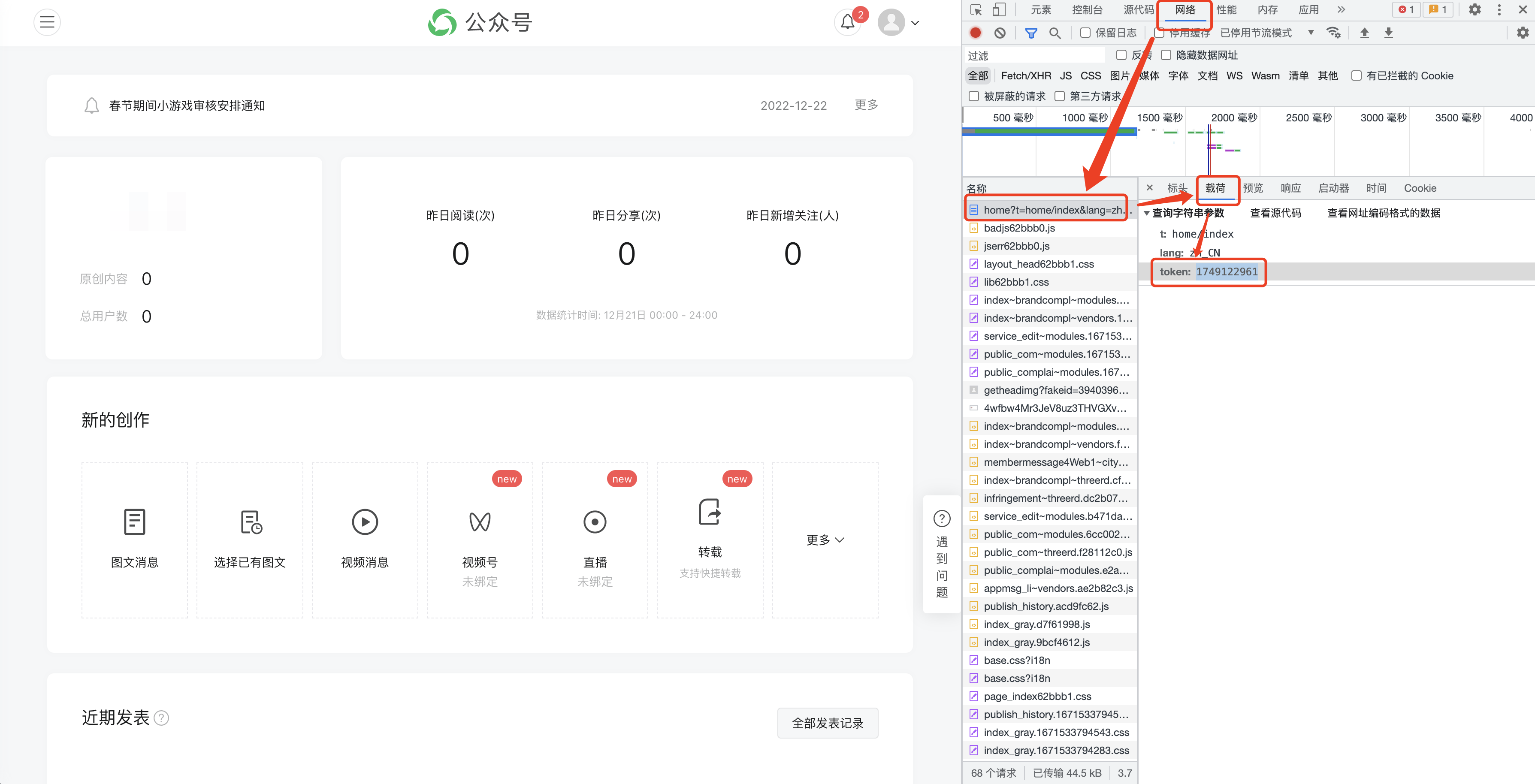Click 查看源代码 link
The height and width of the screenshot is (784, 1535).
pyautogui.click(x=1275, y=213)
